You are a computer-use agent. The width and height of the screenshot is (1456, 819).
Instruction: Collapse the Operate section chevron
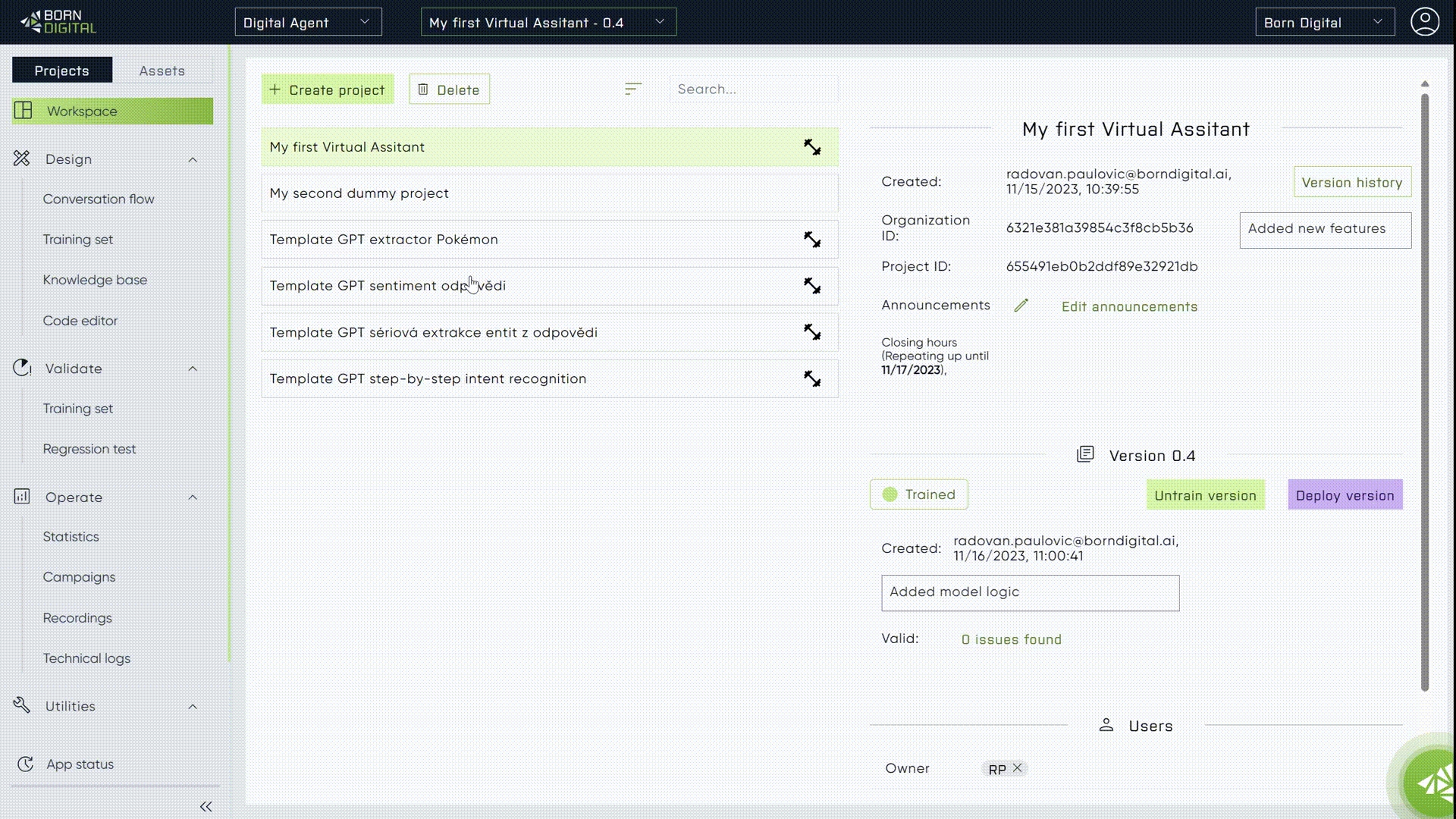[x=193, y=497]
